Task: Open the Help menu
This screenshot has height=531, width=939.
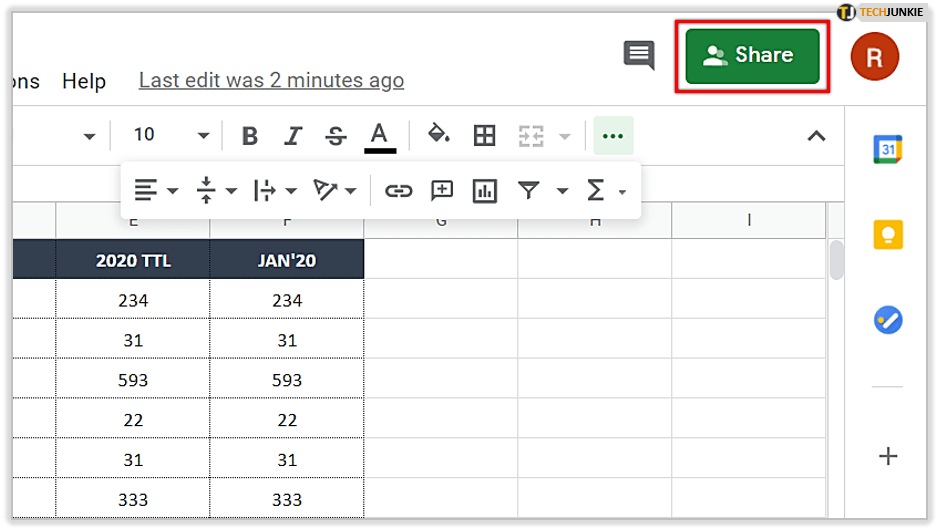Action: tap(84, 81)
